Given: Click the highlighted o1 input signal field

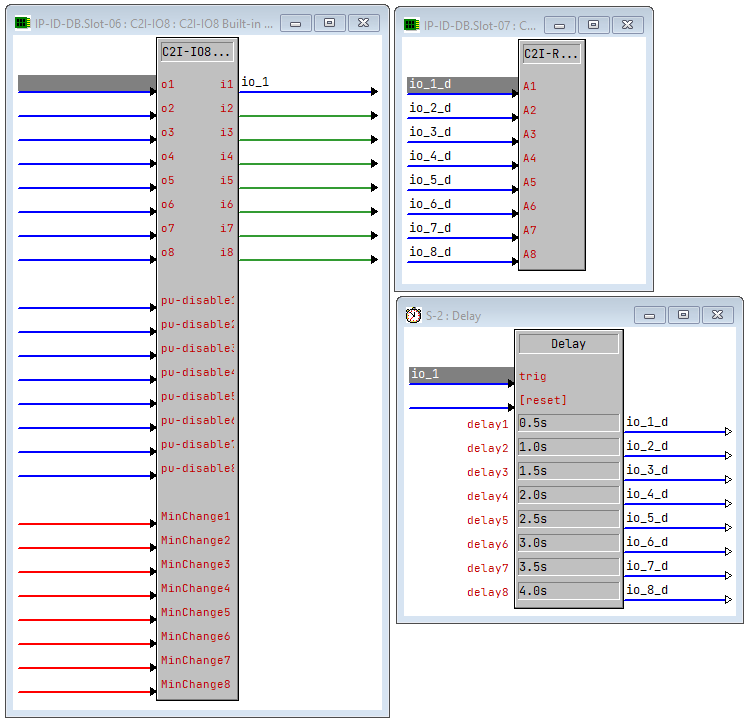Looking at the screenshot, I should 86,84.
